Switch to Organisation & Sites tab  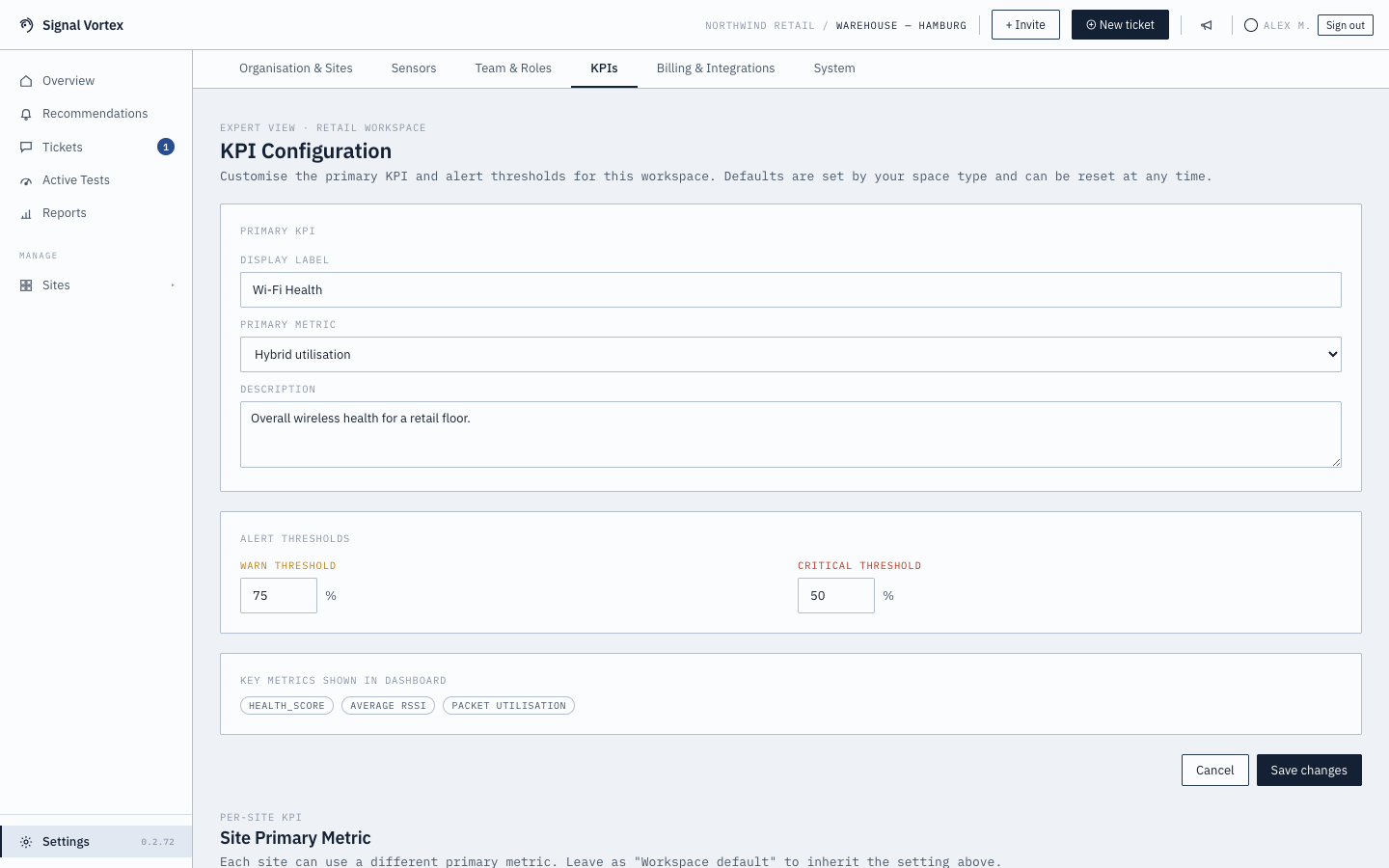(296, 68)
